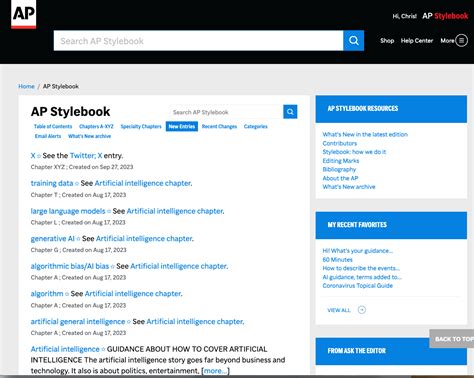474x378 pixels.
Task: Click the blue search magnifier in top bar
Action: 353,41
